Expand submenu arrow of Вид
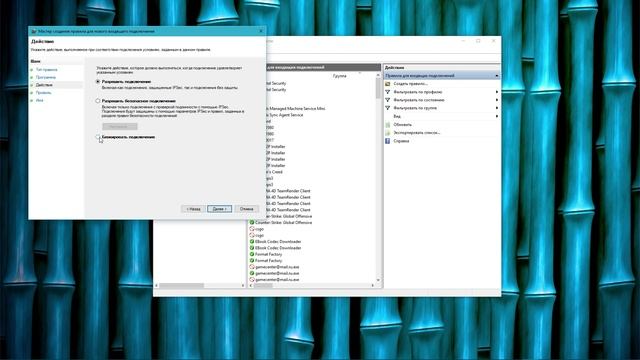Image resolution: width=640 pixels, height=360 pixels. (x=497, y=116)
